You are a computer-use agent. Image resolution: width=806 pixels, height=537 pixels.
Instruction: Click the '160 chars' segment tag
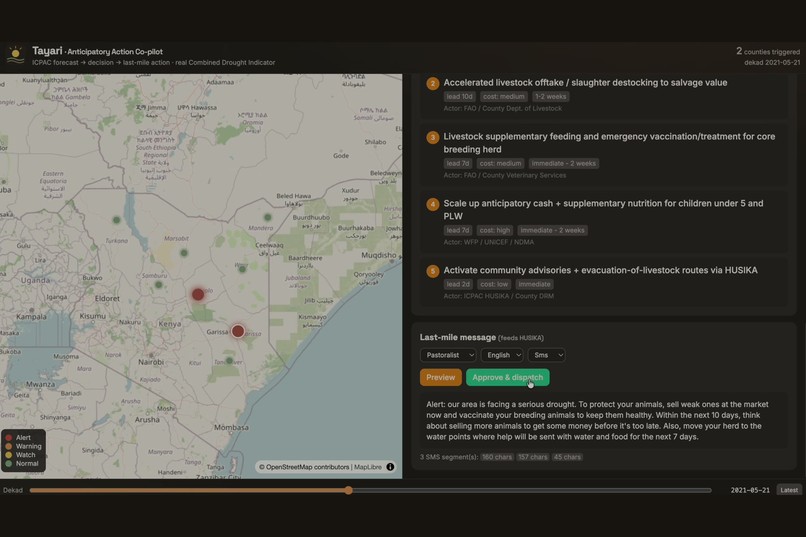pyautogui.click(x=497, y=457)
